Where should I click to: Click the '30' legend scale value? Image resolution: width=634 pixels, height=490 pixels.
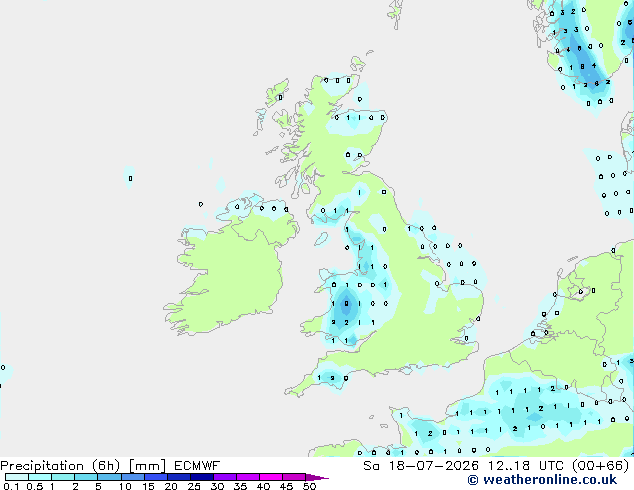[x=217, y=486]
